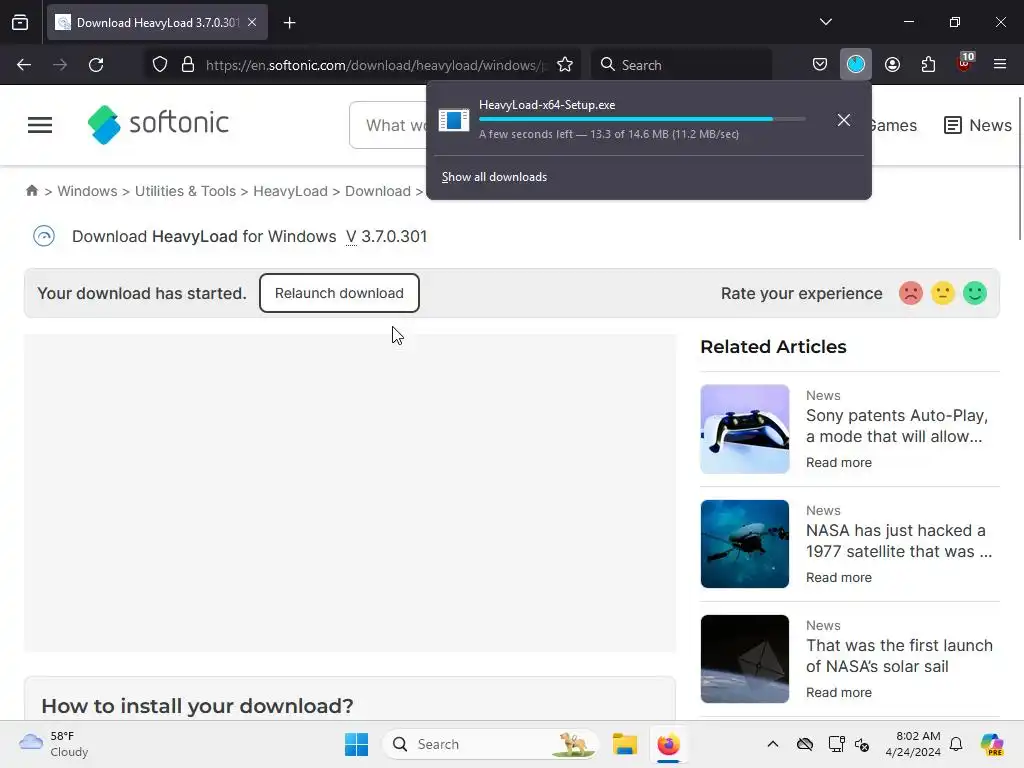Open the NASA satellite article thumbnail

coord(744,544)
